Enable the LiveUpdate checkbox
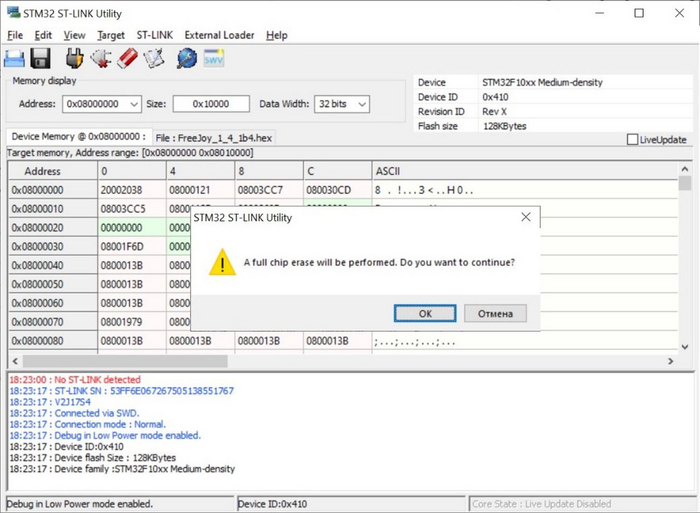The image size is (700, 513). point(632,140)
